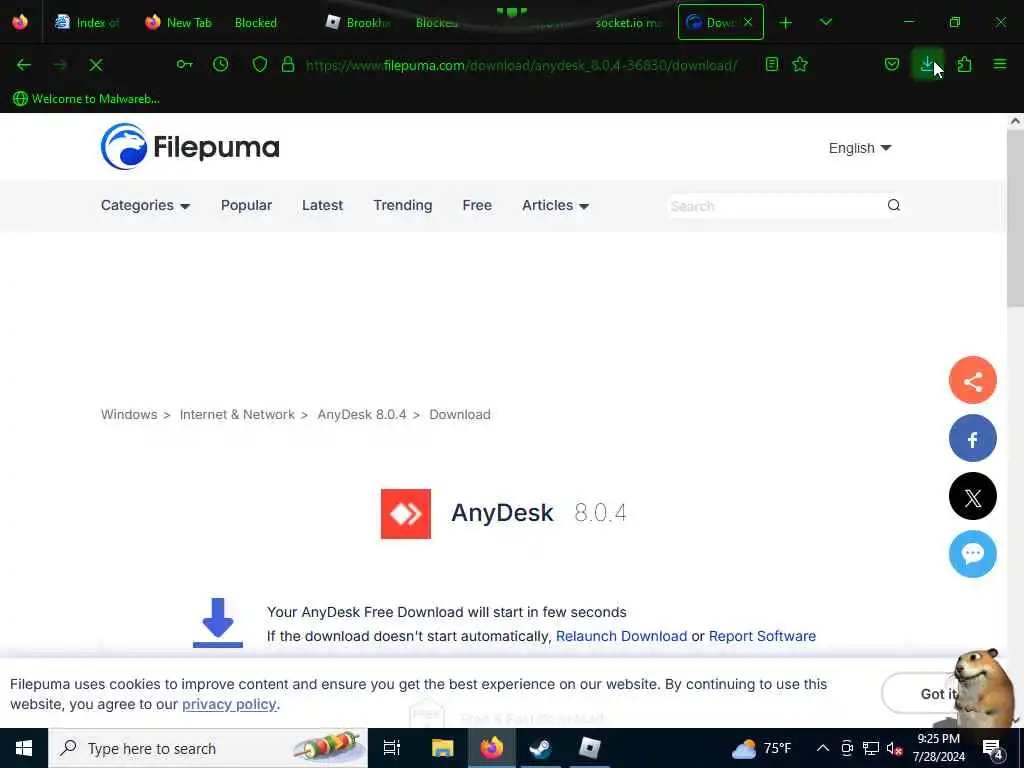Image resolution: width=1024 pixels, height=768 pixels.
Task: Switch to the first Blocked tab
Action: click(x=256, y=22)
